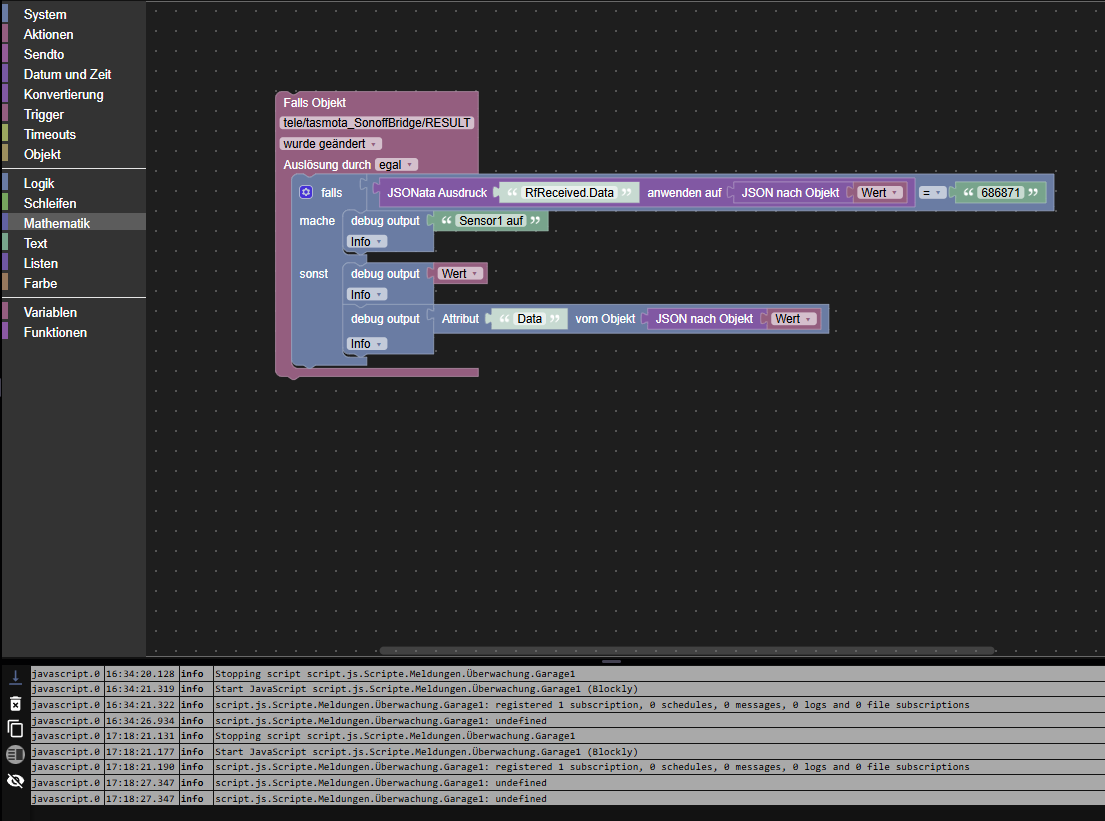Open the Timeouts toolbox category
Screen dimensions: 1105x821
coord(73,135)
